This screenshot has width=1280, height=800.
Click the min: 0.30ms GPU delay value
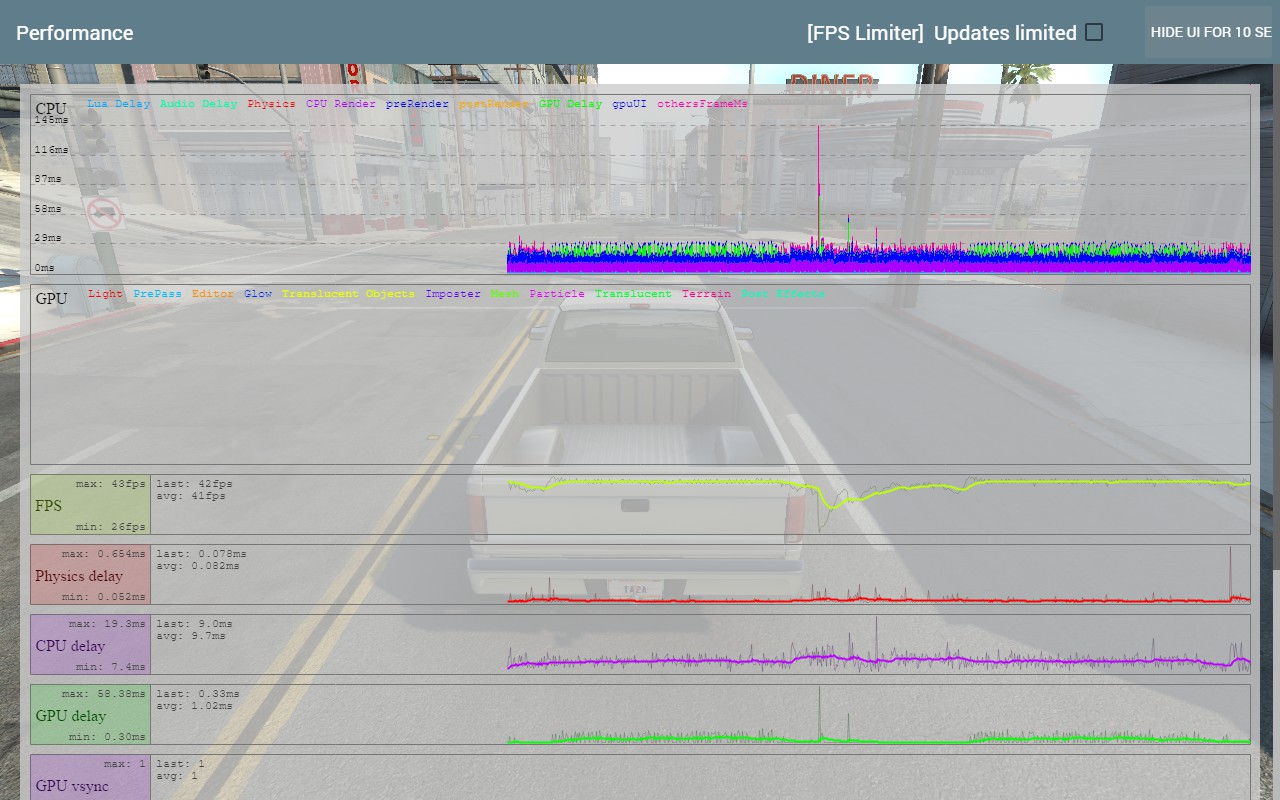(x=107, y=737)
